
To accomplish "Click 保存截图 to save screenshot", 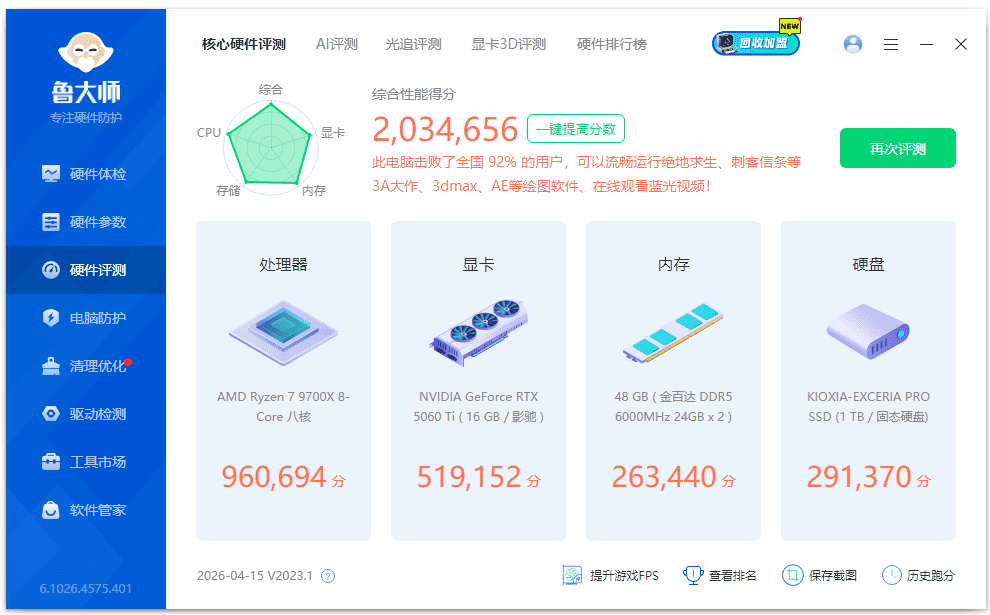I will click(x=820, y=575).
